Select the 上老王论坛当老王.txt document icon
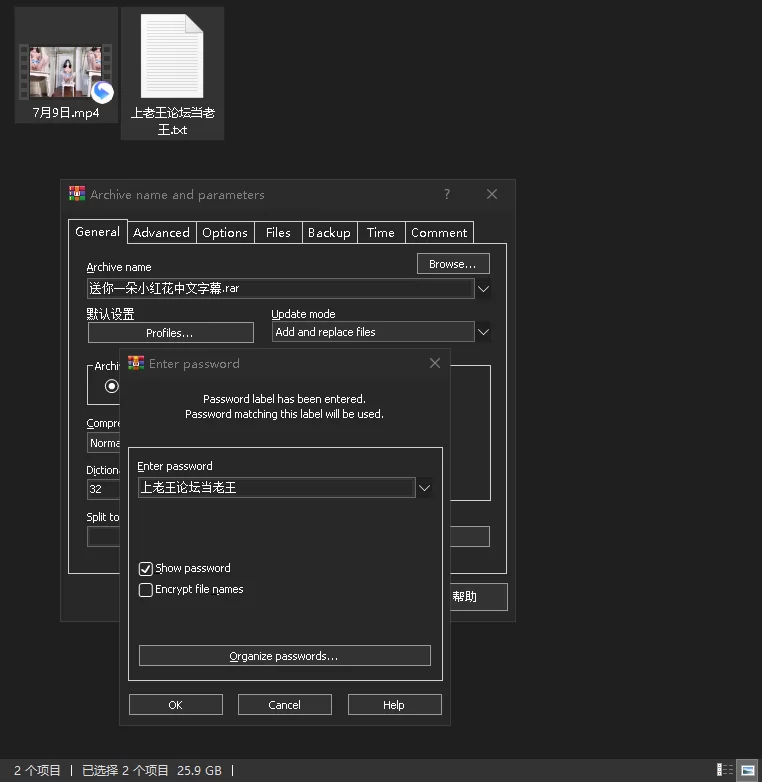This screenshot has width=762, height=782. (172, 56)
